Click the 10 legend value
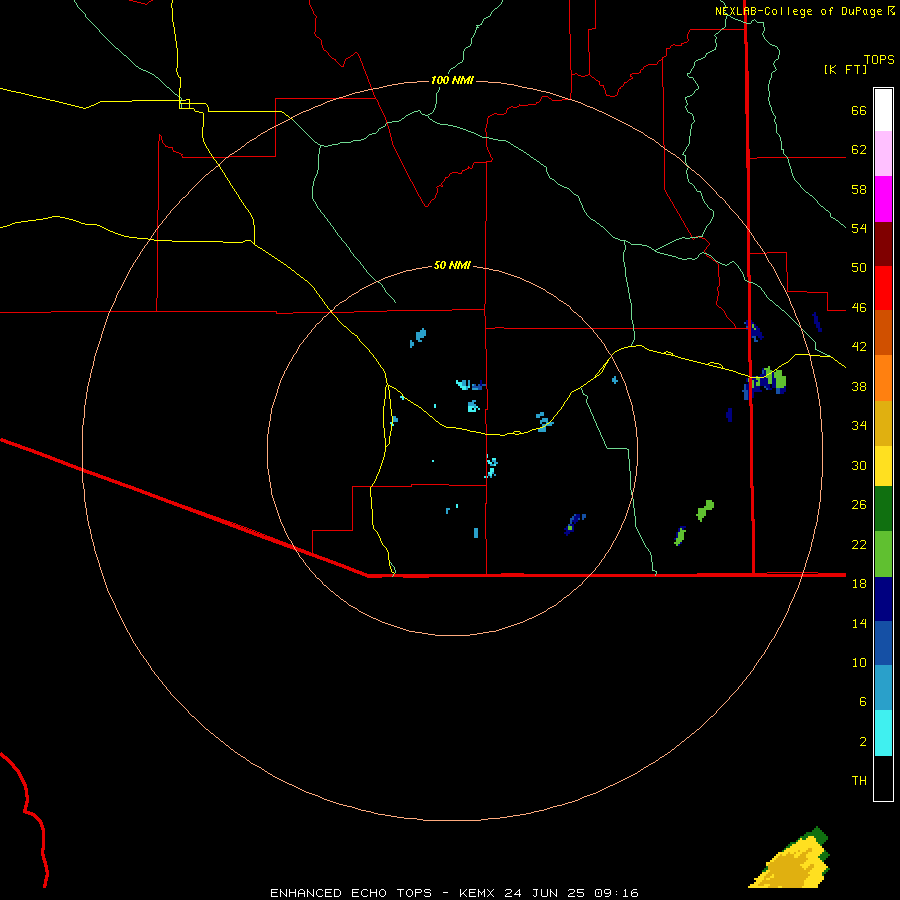This screenshot has width=900, height=900. pos(859,662)
